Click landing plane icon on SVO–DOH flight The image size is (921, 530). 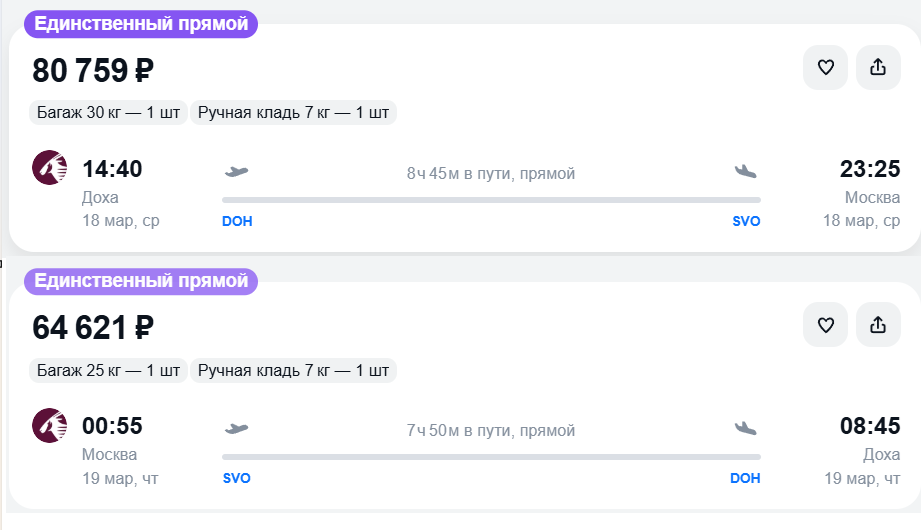click(745, 429)
